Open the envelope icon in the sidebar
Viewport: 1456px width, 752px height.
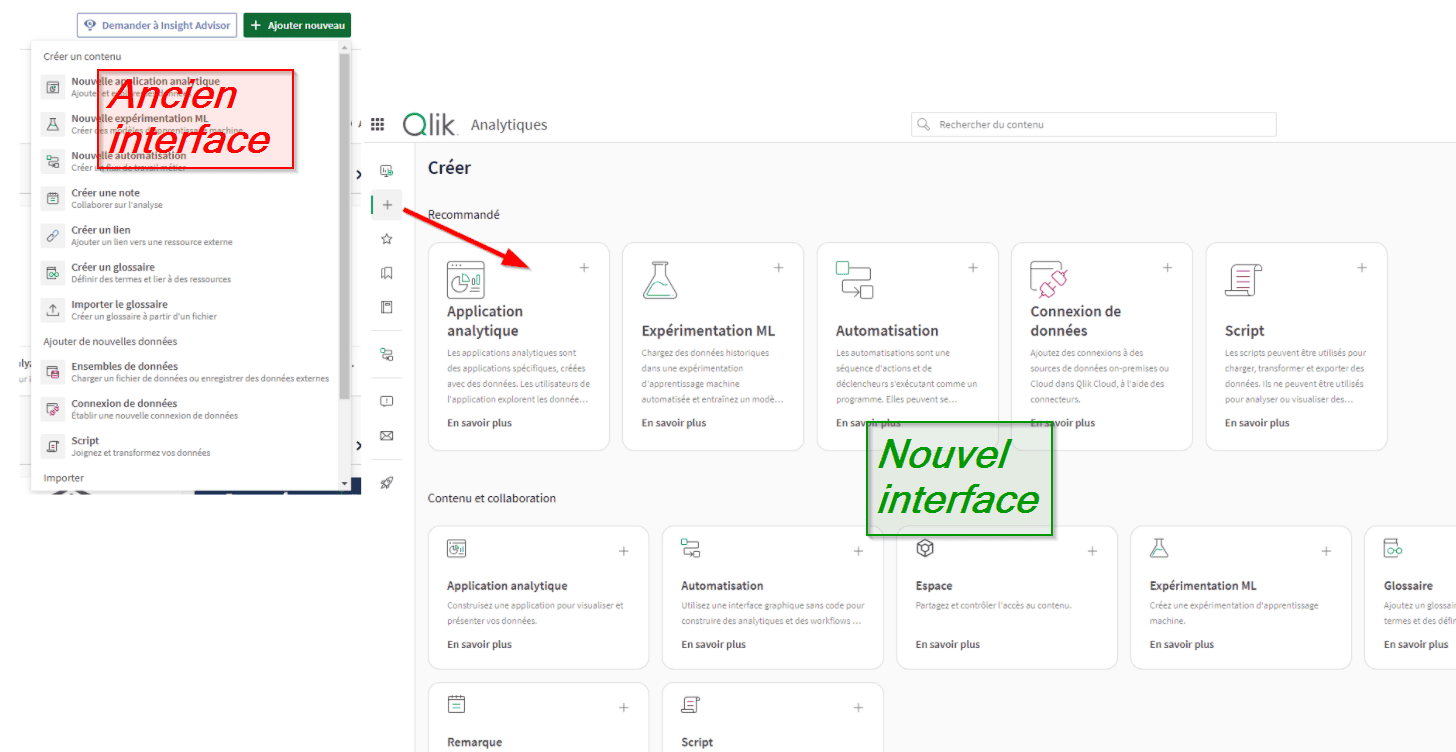[387, 436]
